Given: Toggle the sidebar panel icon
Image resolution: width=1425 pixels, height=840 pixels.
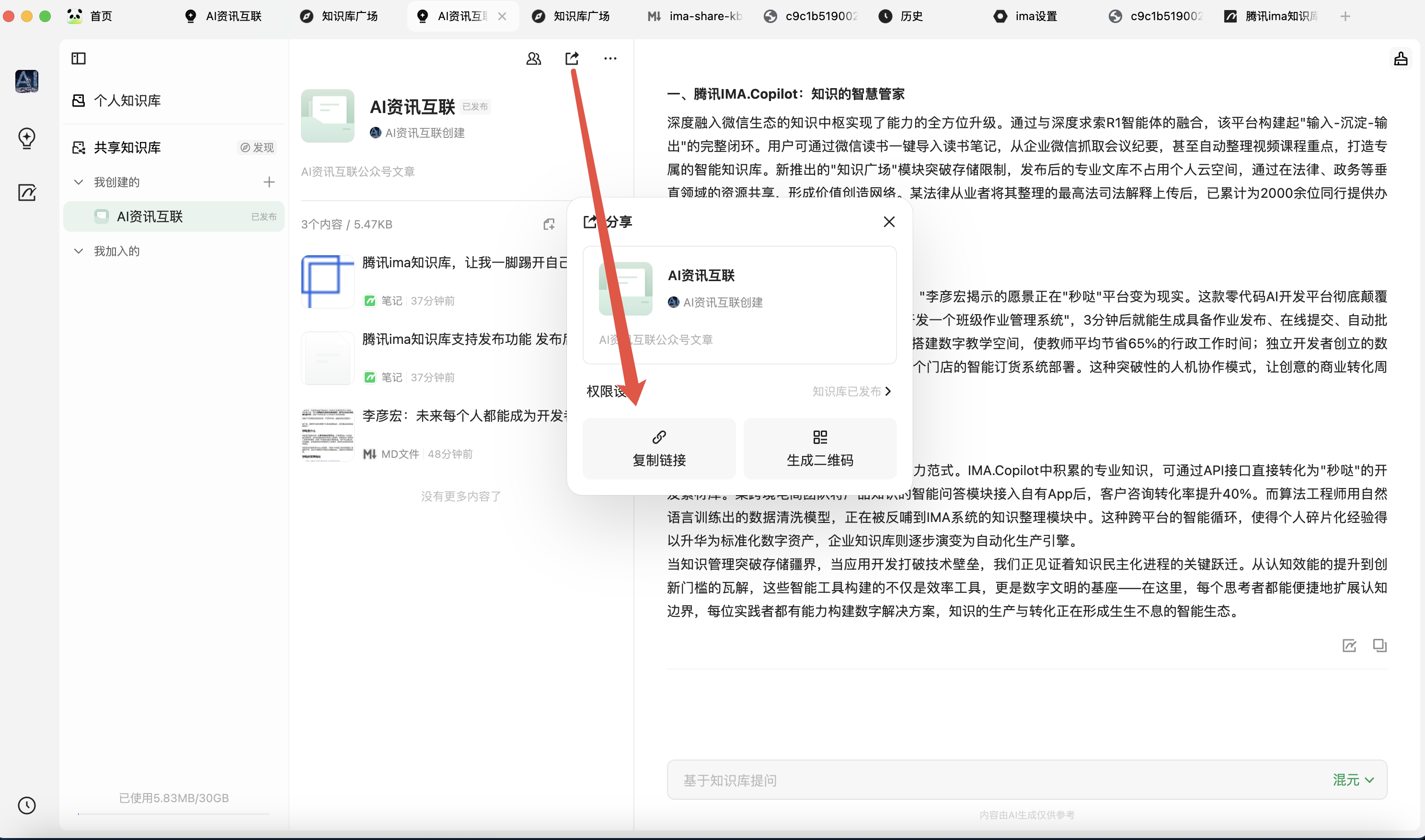Looking at the screenshot, I should pos(78,58).
